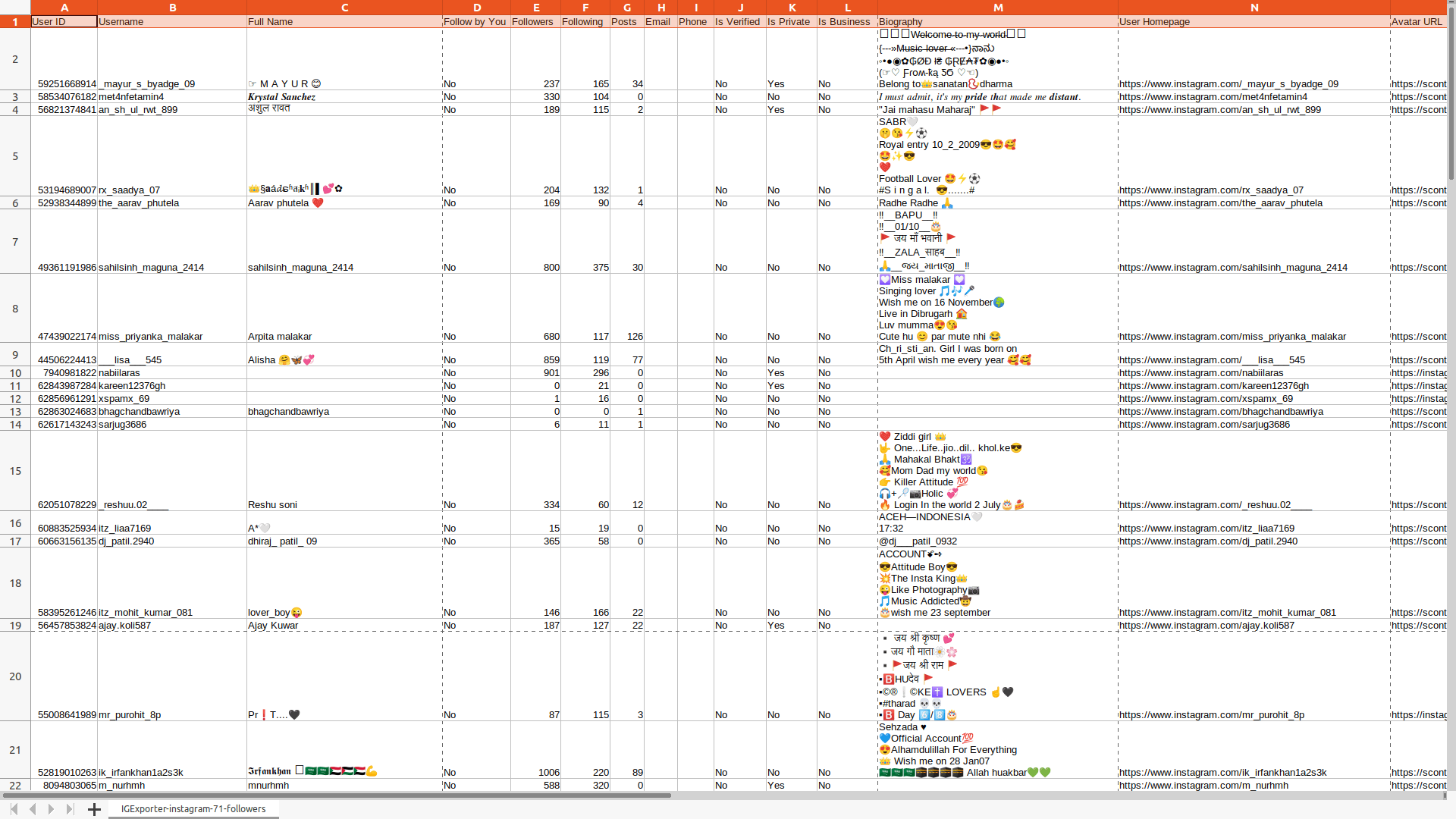Open homepage link for met4nfetamin4
Viewport: 1456px width, 819px height.
(1213, 97)
